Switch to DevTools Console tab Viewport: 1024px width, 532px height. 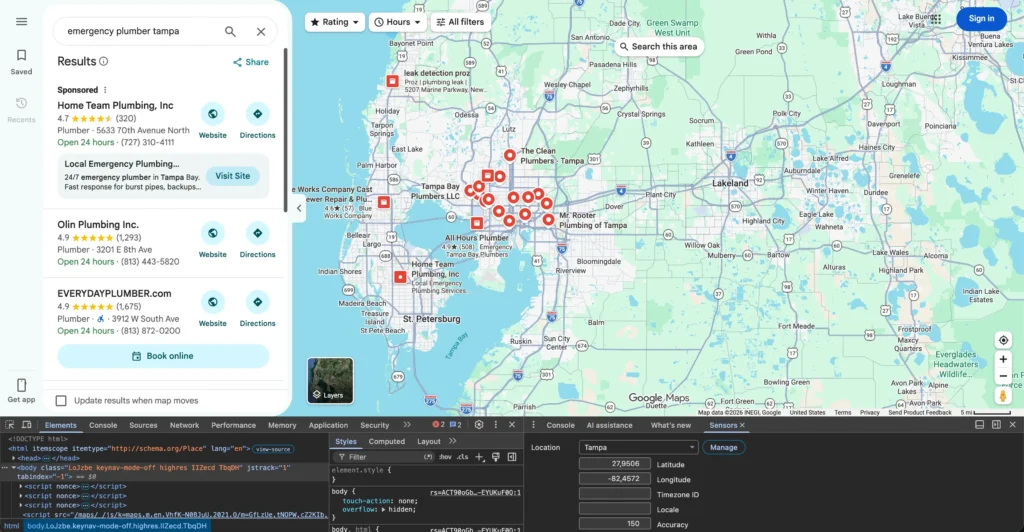click(103, 425)
